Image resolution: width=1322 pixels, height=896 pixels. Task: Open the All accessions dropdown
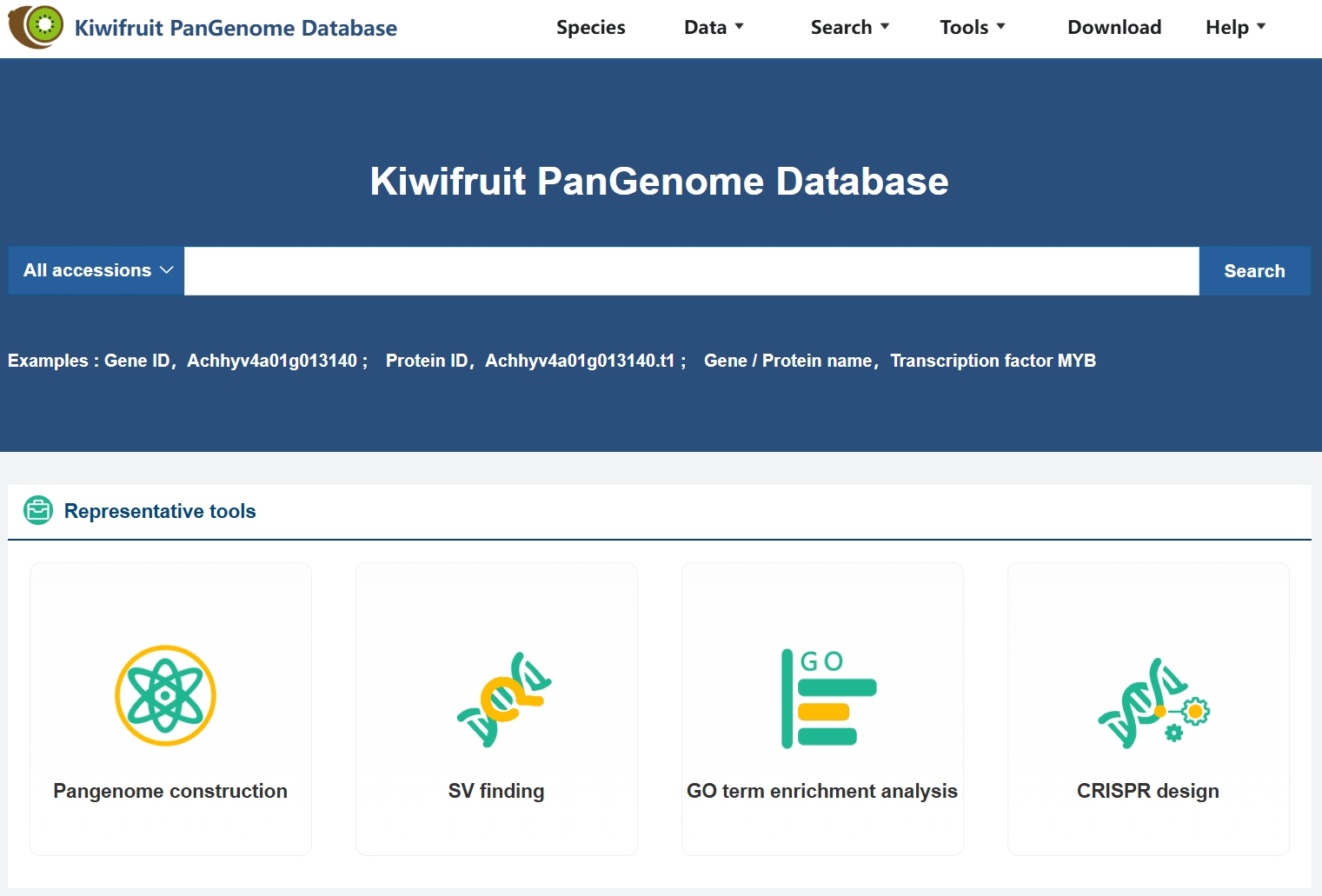(x=96, y=270)
